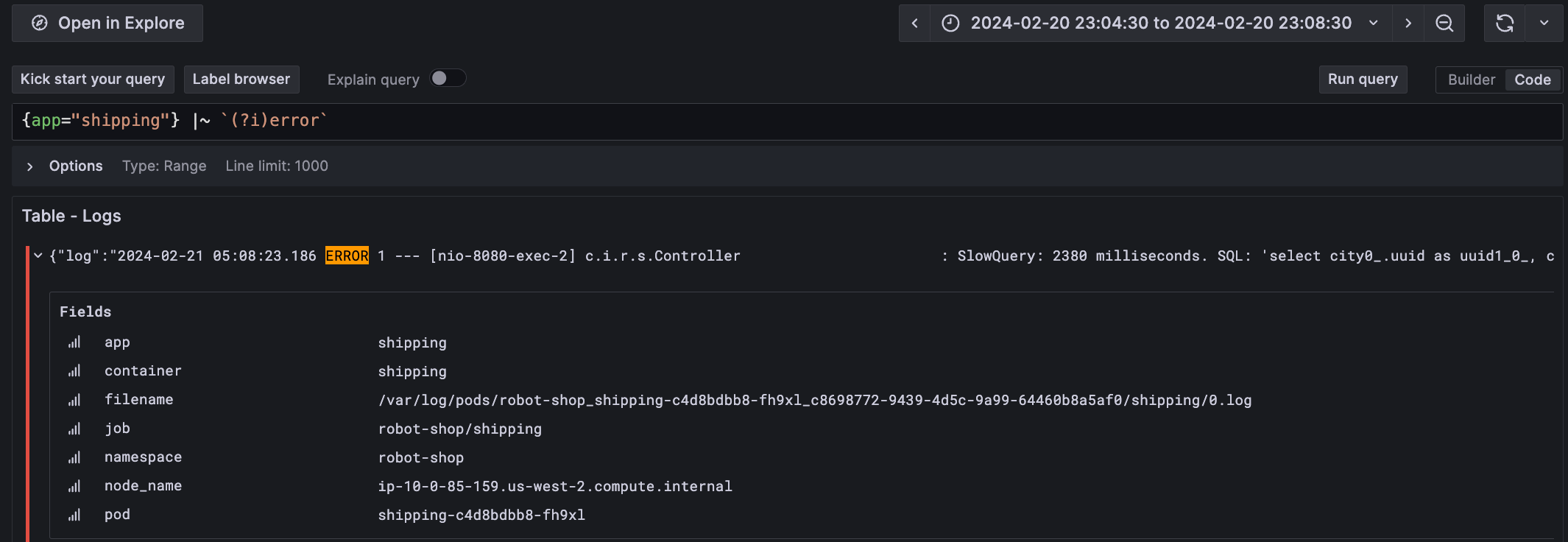Viewport: 1568px width, 542px height.
Task: Click Open in Explore button
Action: [x=107, y=24]
